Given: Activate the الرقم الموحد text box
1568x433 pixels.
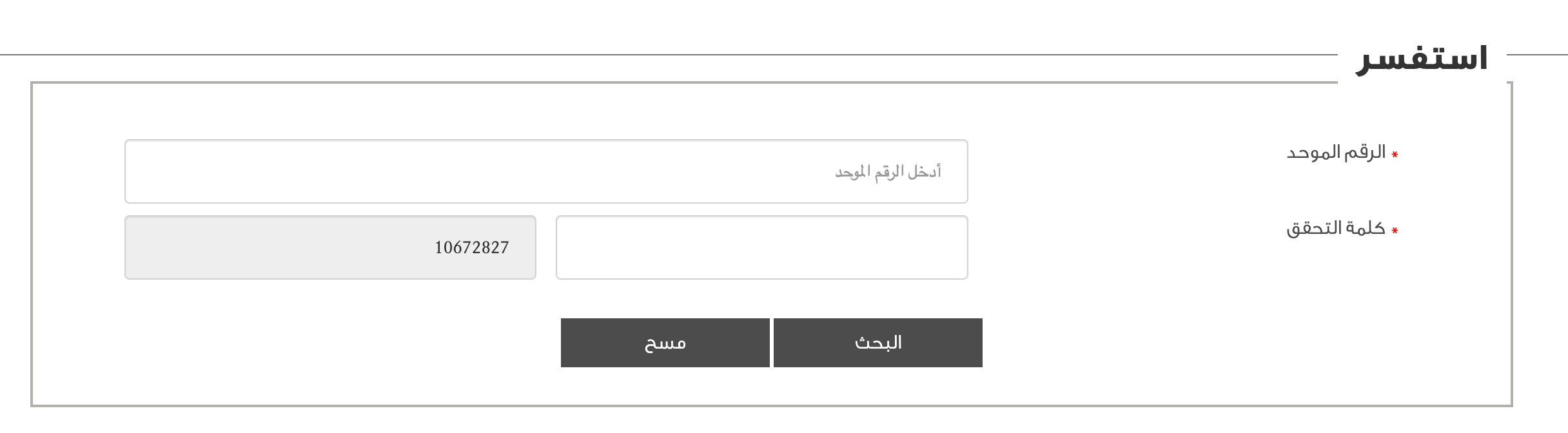Looking at the screenshot, I should [546, 171].
